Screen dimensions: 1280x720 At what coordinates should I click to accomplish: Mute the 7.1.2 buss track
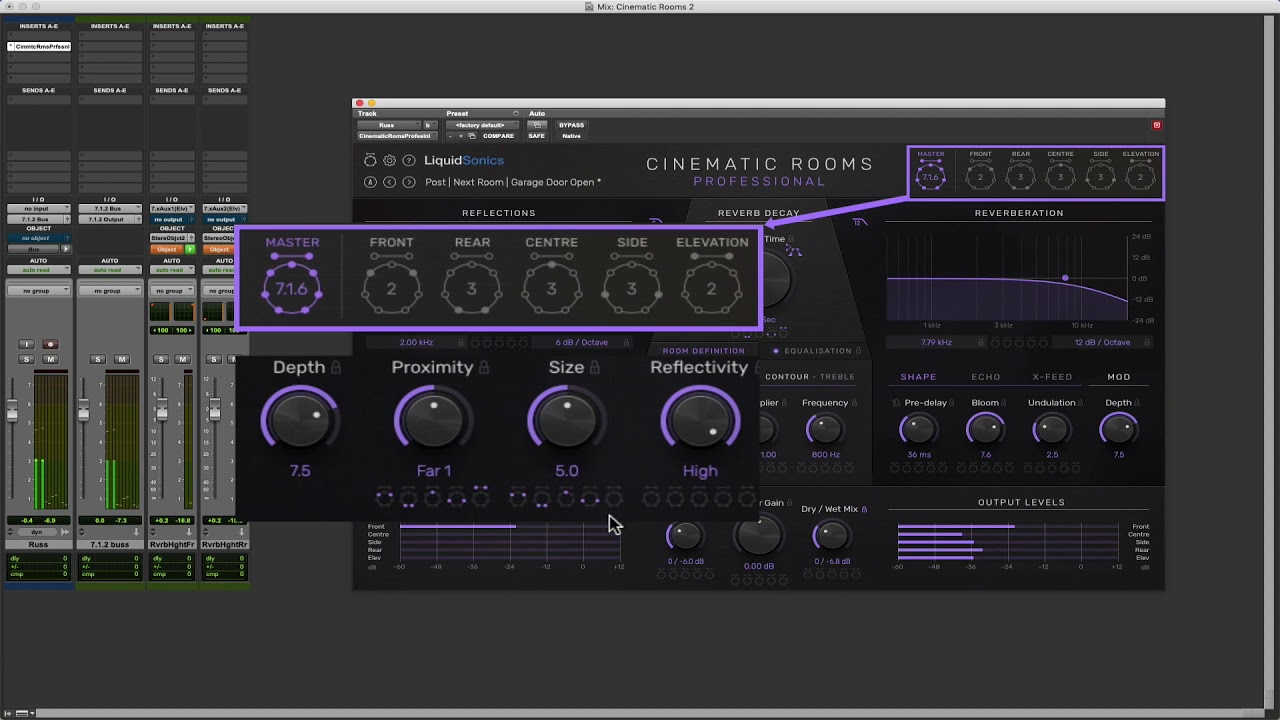coord(121,360)
